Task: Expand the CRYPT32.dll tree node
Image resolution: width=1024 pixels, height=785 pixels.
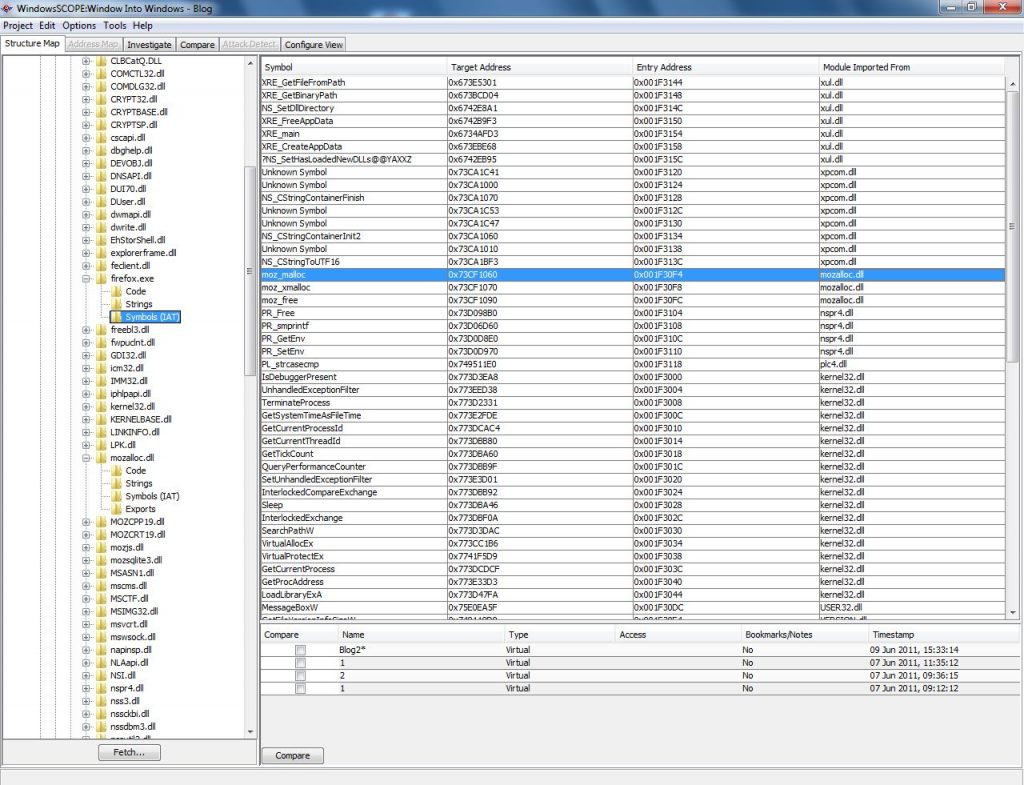Action: pos(86,99)
